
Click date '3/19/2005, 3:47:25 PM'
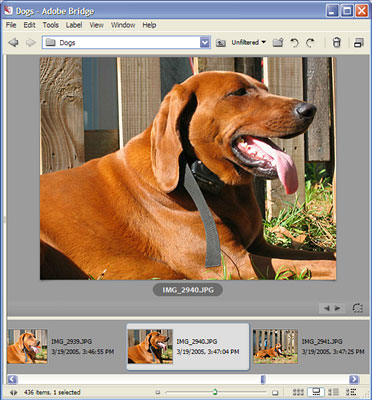tap(333, 352)
